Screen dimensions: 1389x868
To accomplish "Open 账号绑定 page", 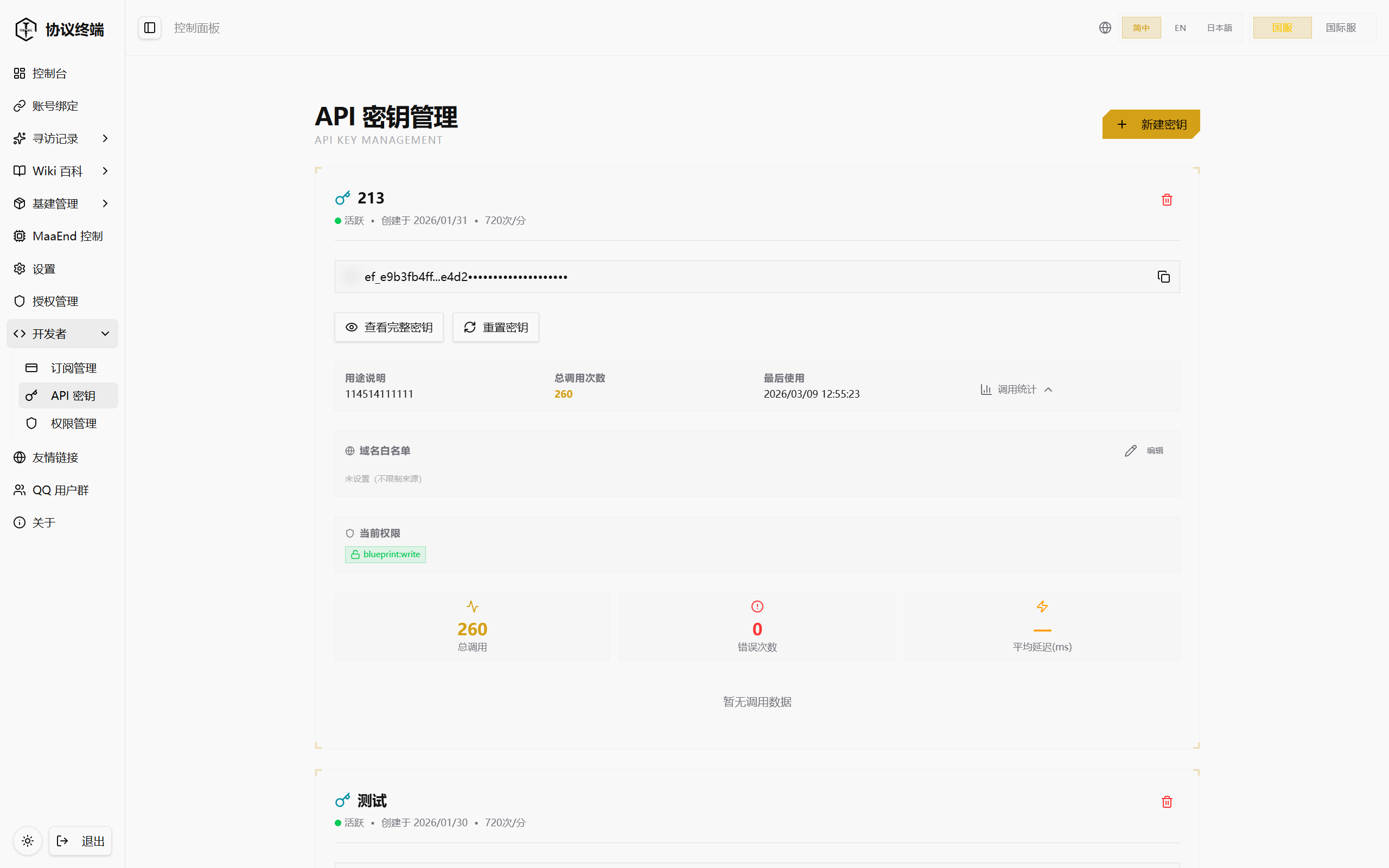I will point(62,106).
